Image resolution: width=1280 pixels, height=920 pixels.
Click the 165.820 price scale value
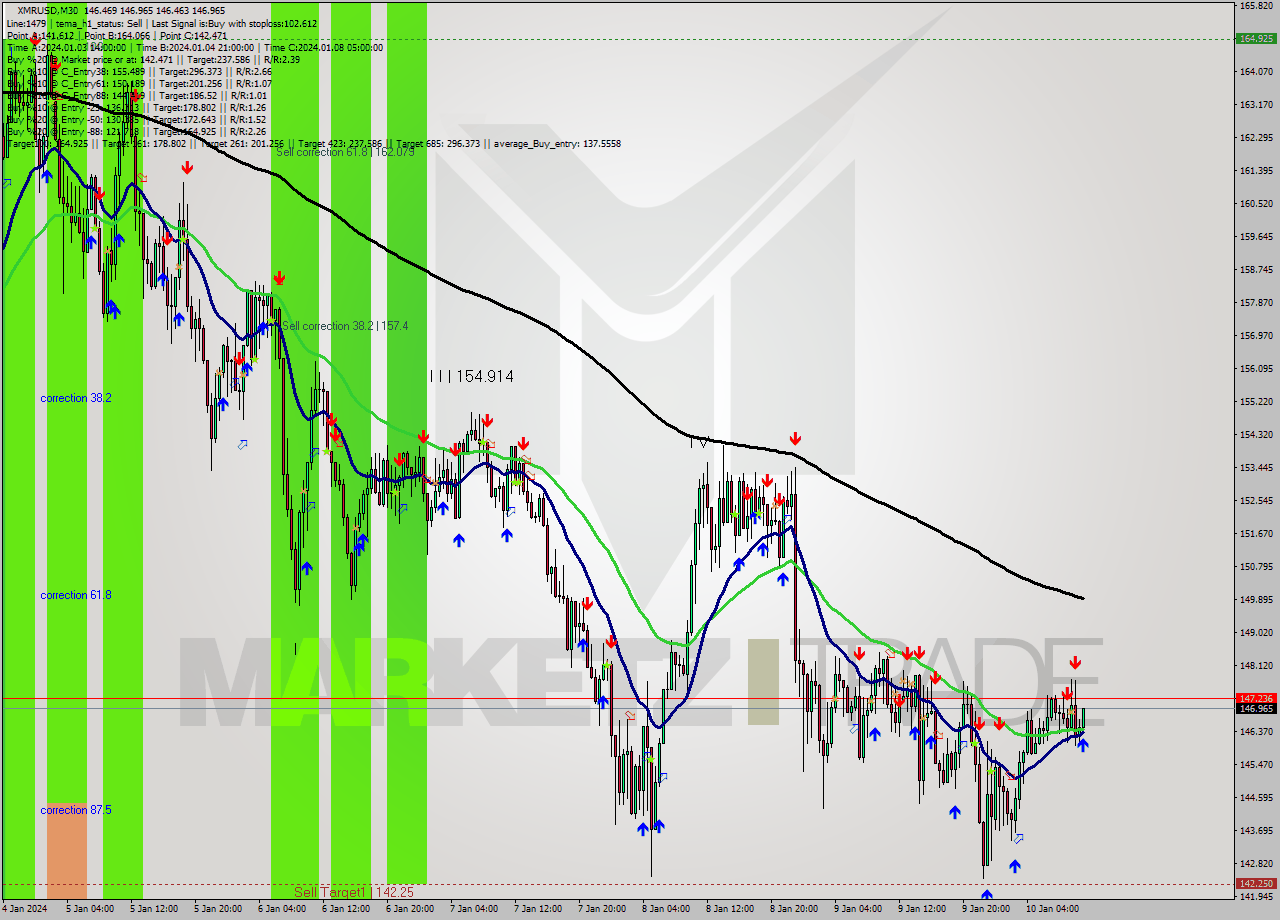point(1255,6)
